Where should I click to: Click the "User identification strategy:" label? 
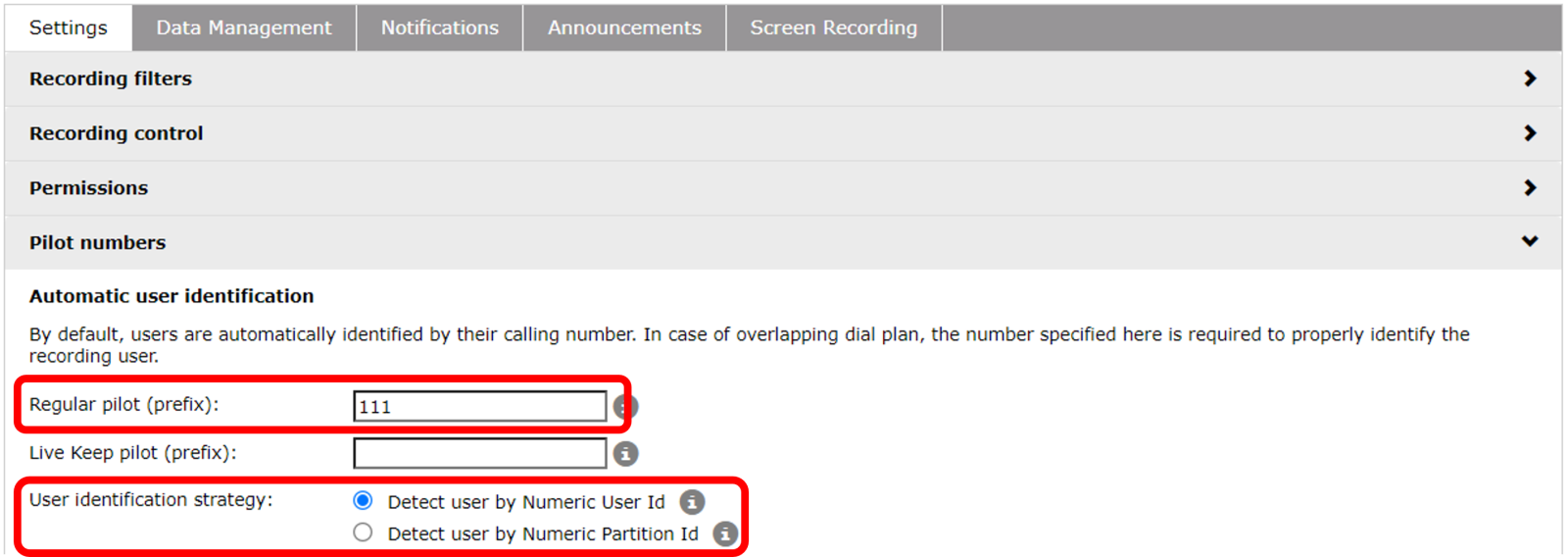pos(151,500)
